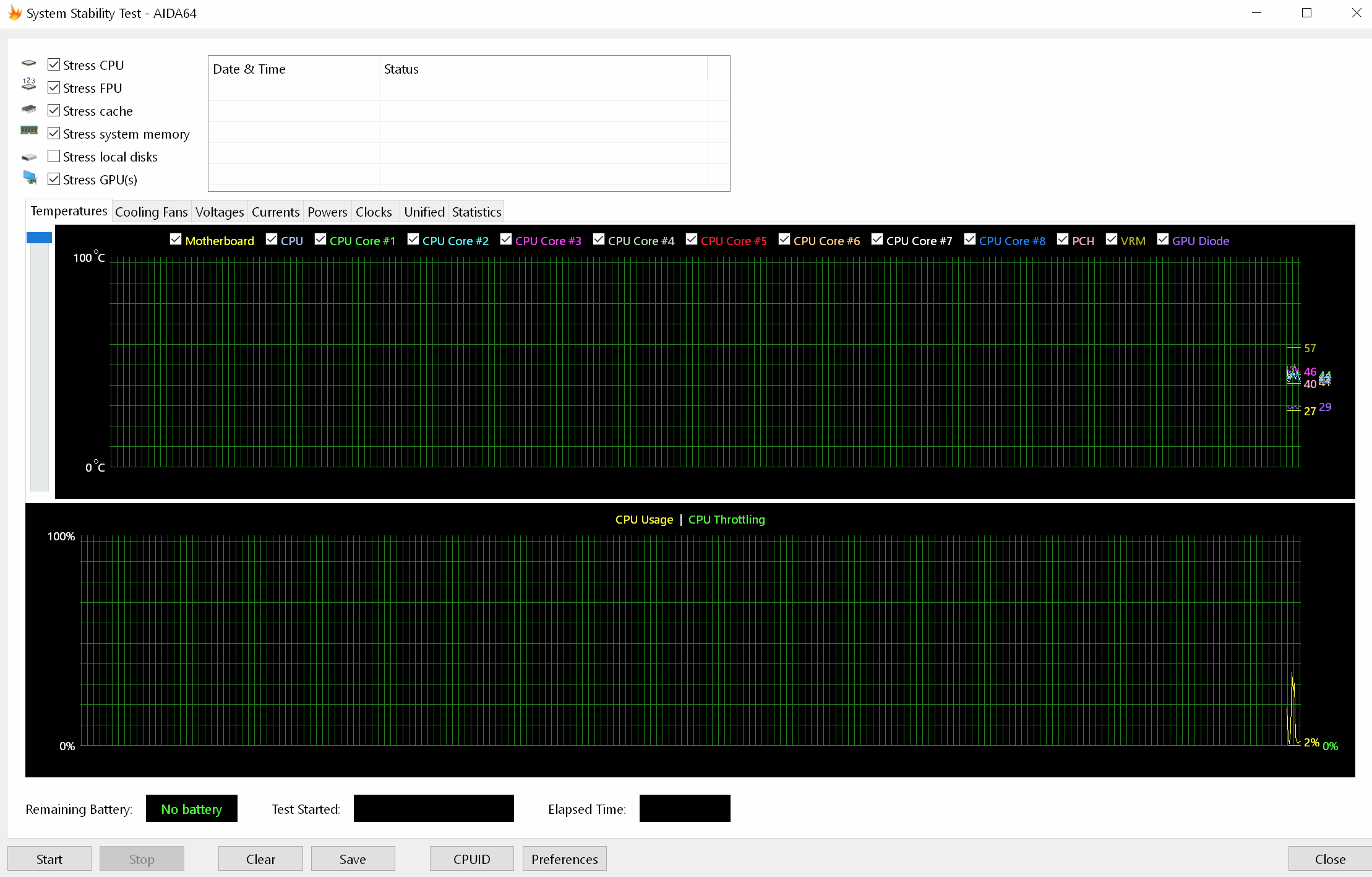Maximize the System Stability Test window

click(1306, 13)
